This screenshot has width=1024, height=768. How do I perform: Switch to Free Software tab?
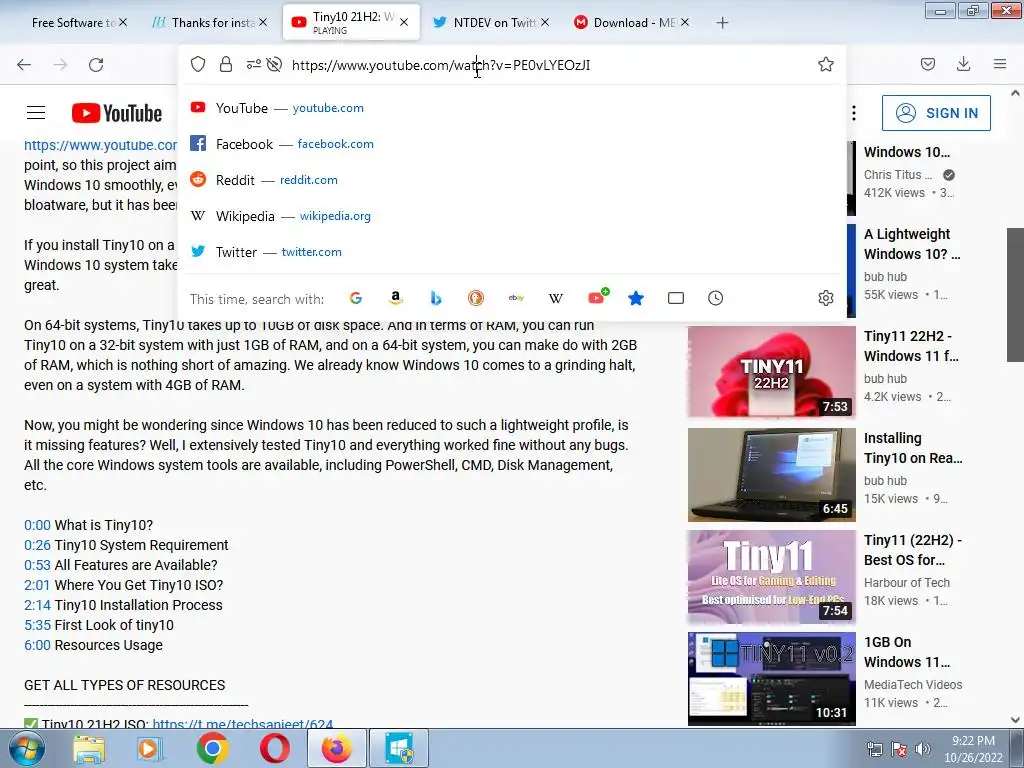pos(73,23)
